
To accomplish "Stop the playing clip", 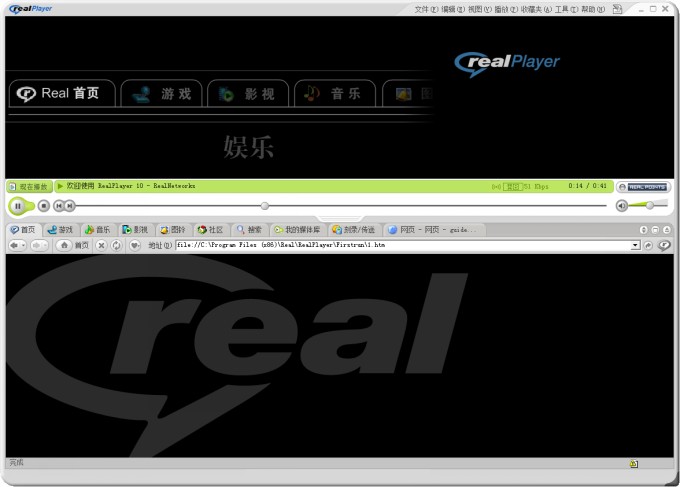I will [x=43, y=206].
